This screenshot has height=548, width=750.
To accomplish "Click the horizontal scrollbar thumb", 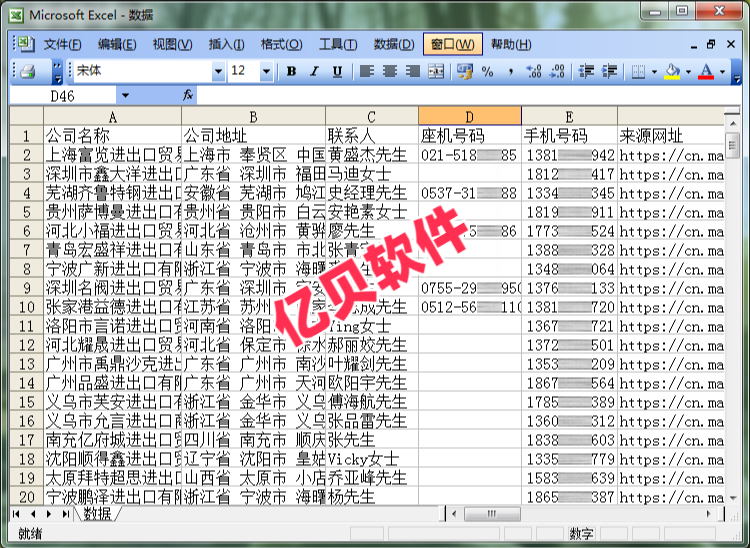I will 492,514.
